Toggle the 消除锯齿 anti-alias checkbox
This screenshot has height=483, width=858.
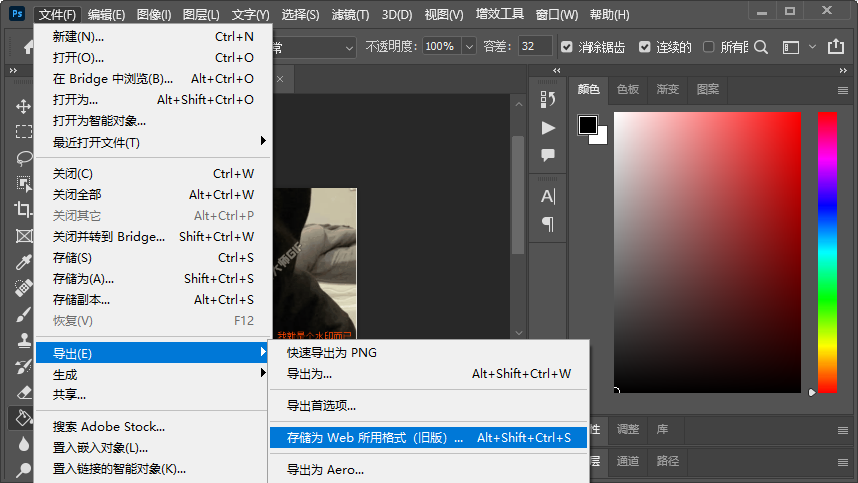(567, 47)
